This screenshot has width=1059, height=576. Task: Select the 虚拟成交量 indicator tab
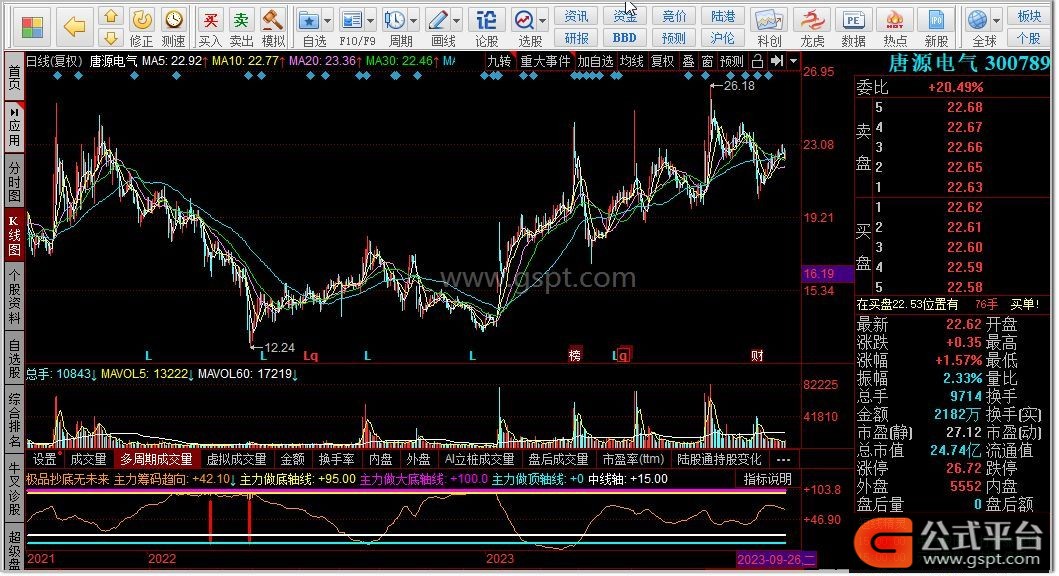[236, 459]
